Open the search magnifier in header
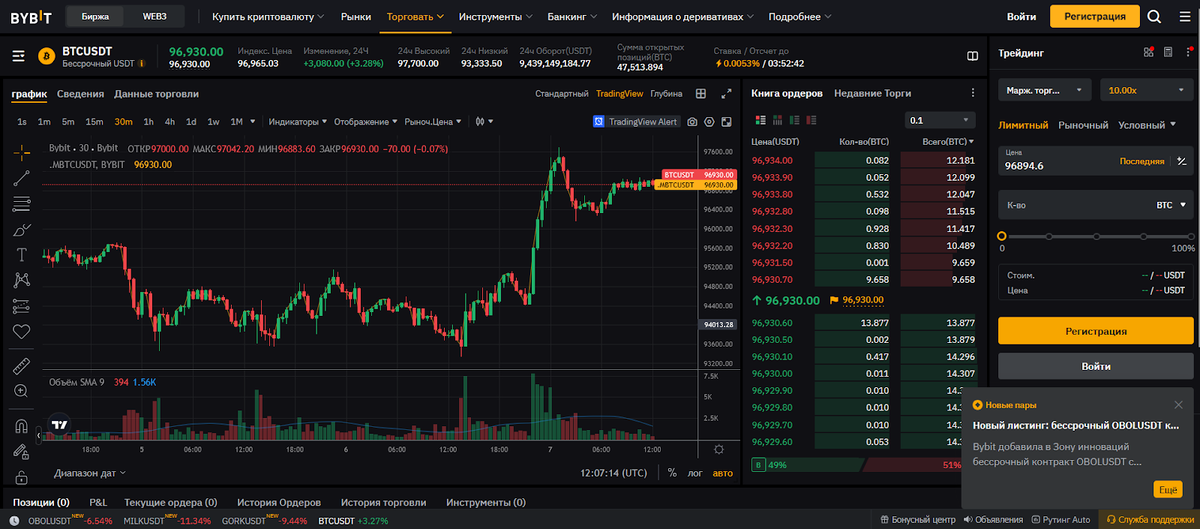This screenshot has width=1200, height=529. click(x=1155, y=16)
